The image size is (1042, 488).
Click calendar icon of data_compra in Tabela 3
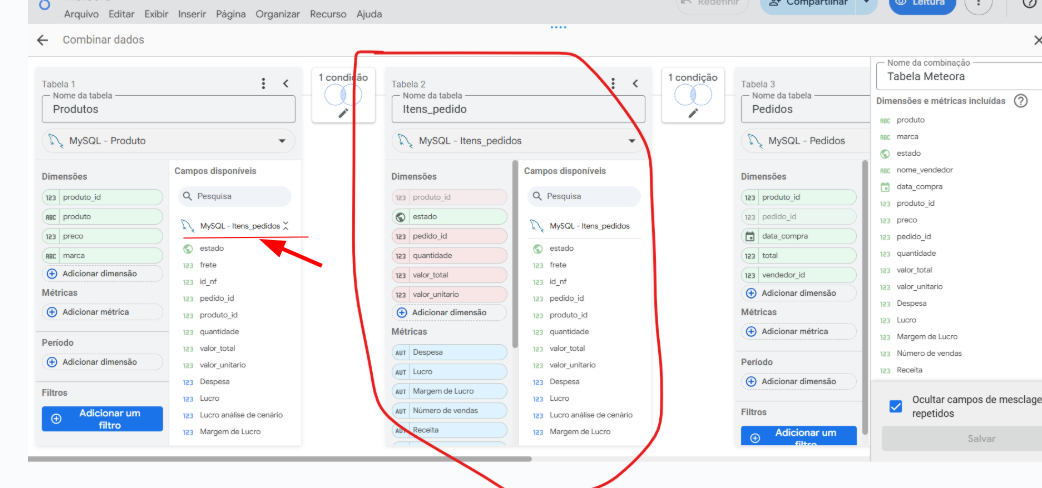pyautogui.click(x=750, y=236)
